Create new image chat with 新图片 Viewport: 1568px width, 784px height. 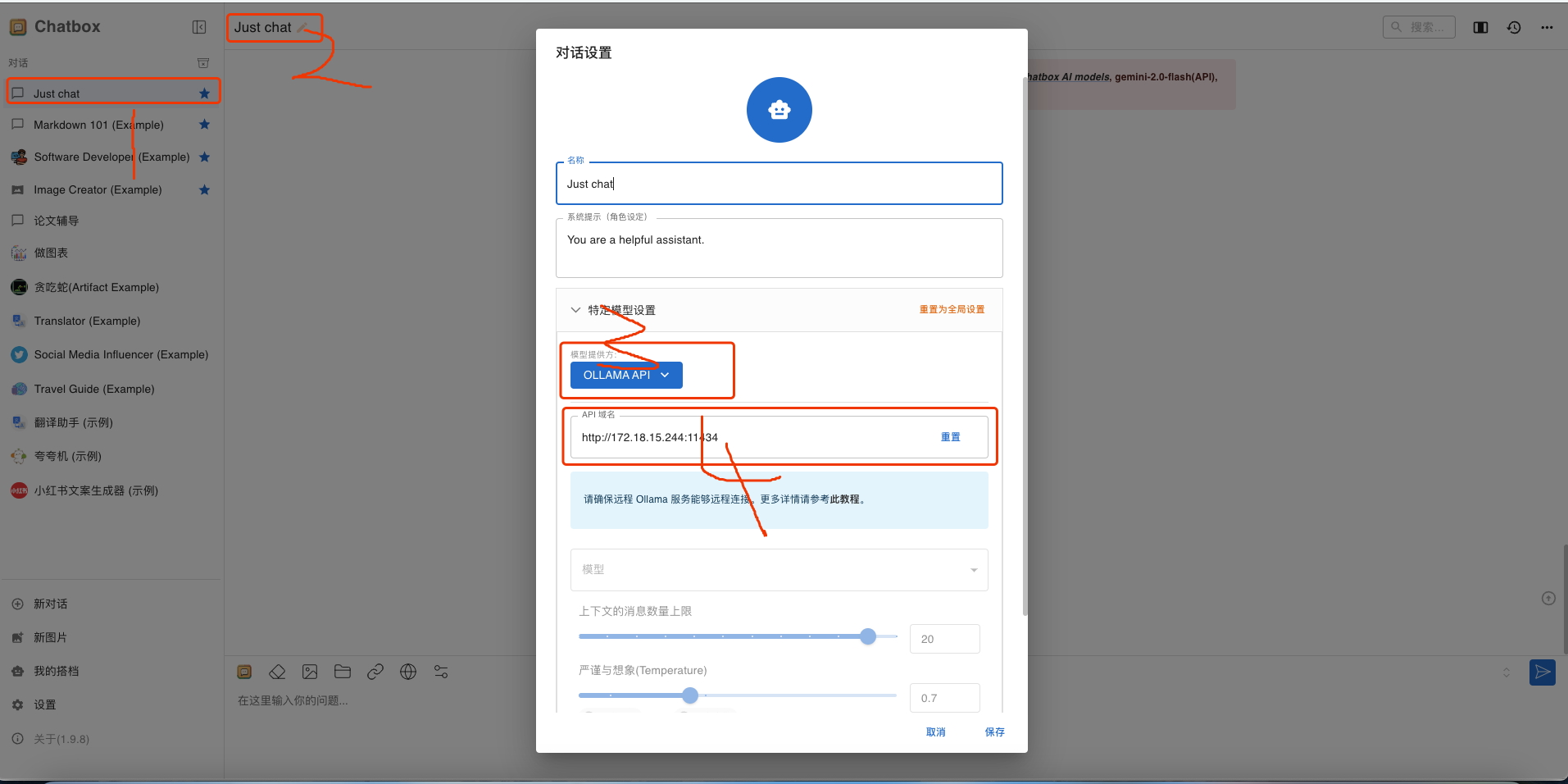point(113,637)
